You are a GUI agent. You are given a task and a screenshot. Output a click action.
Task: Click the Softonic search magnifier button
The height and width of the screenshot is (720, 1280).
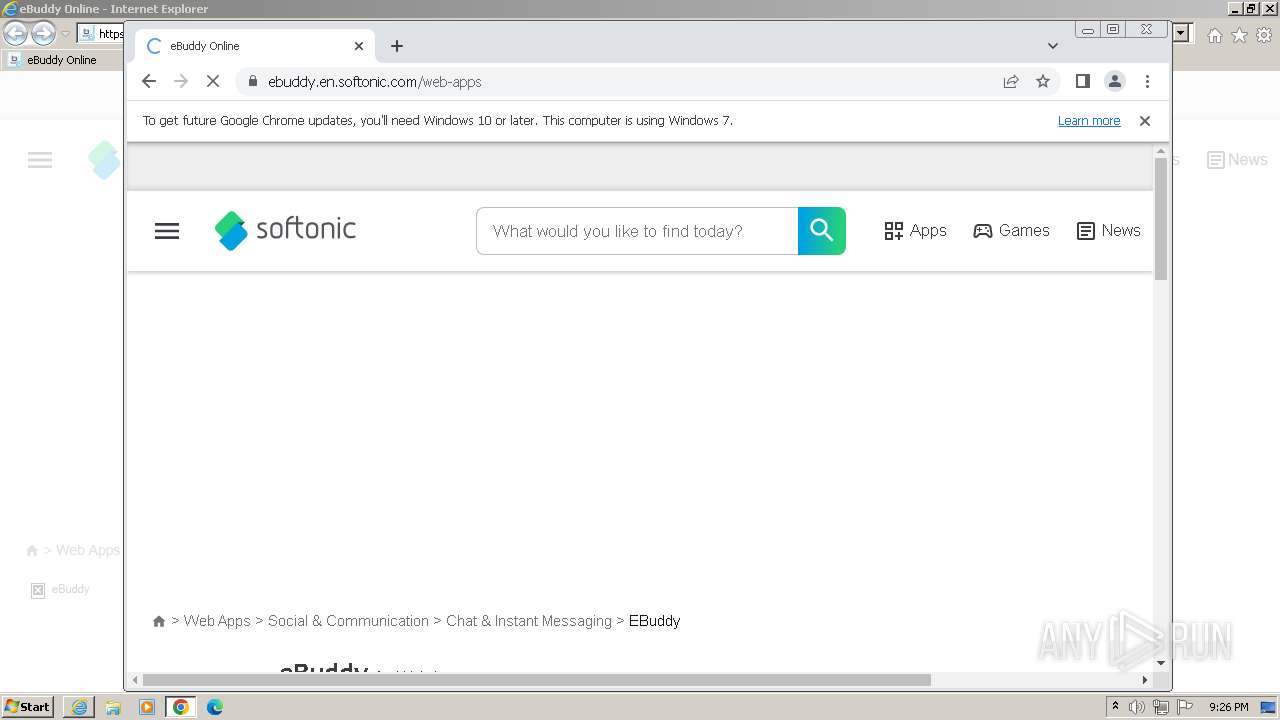click(x=822, y=231)
